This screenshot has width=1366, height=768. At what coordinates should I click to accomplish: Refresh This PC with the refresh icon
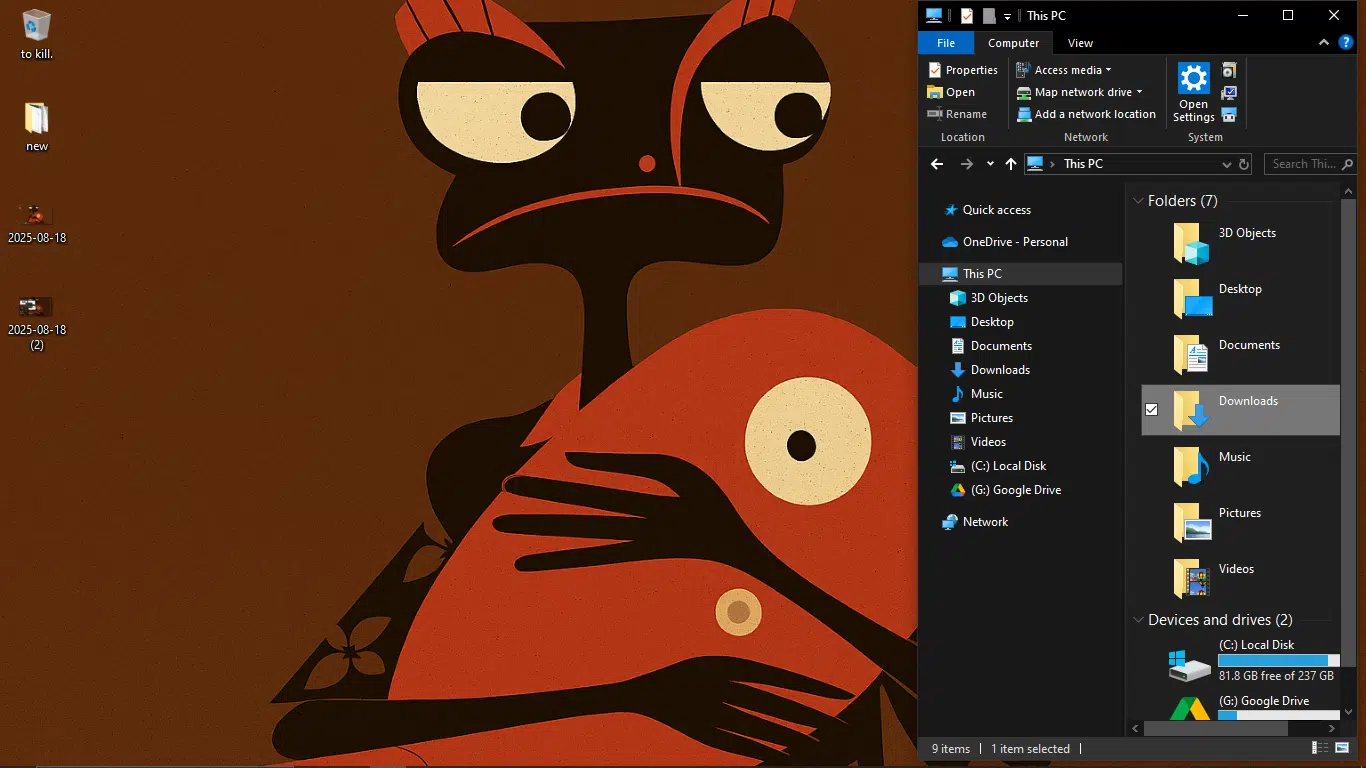tap(1244, 164)
